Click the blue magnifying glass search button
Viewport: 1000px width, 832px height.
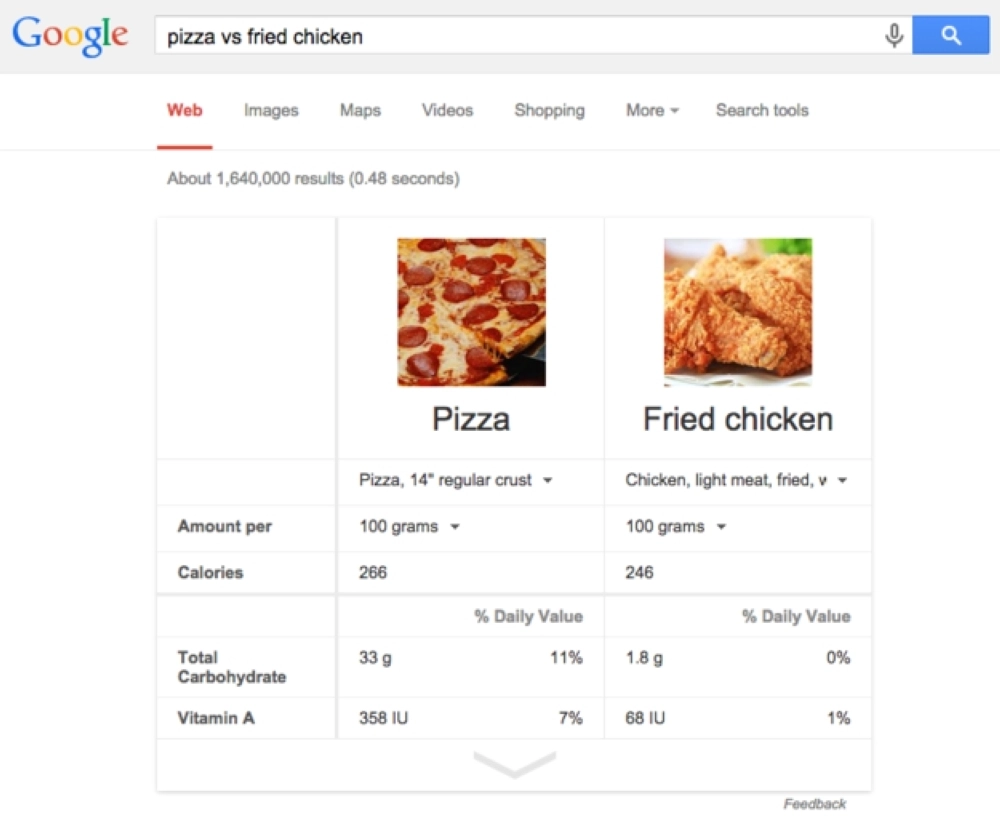(x=950, y=37)
